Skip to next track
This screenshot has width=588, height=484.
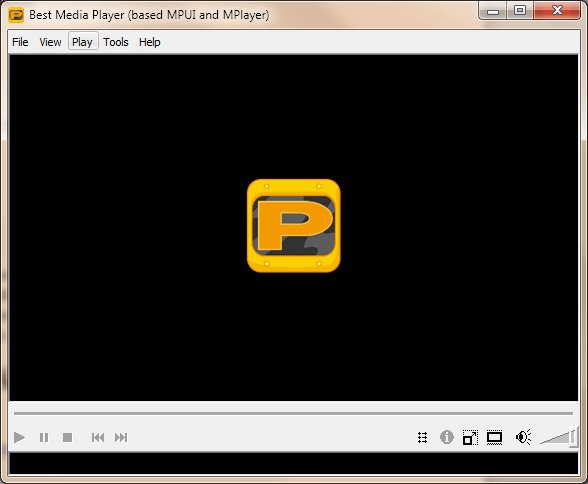pos(121,438)
